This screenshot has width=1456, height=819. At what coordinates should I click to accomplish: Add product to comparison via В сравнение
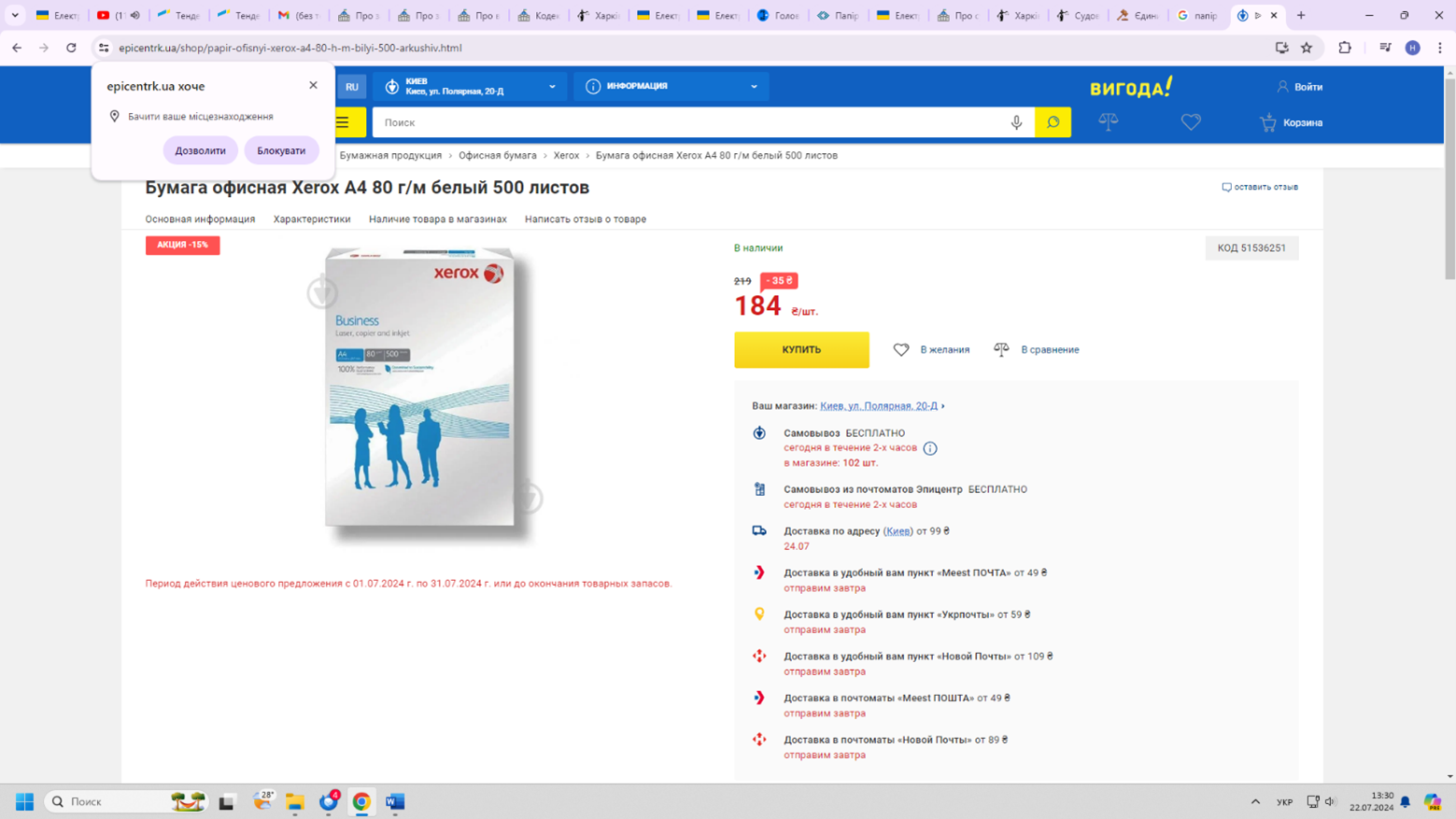tap(1037, 349)
